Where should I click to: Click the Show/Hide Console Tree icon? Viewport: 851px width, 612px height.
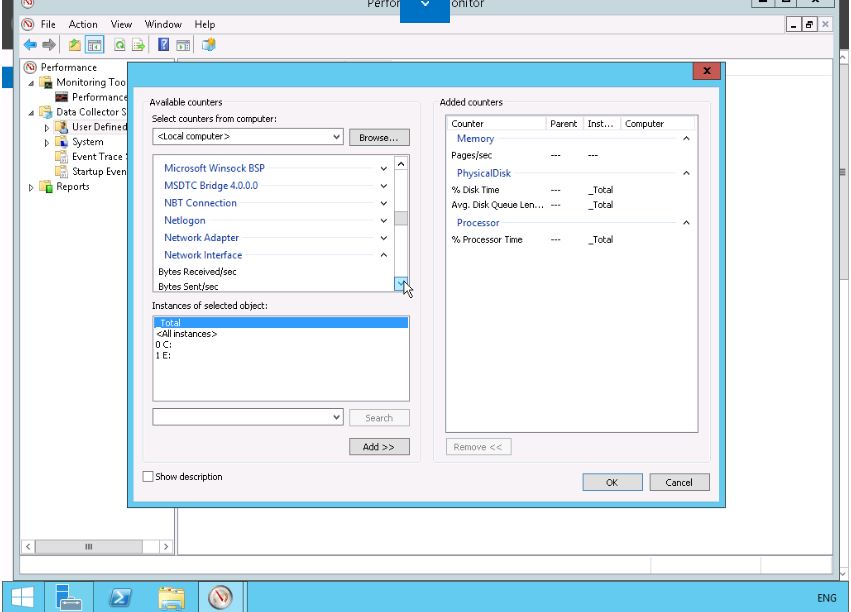click(95, 45)
